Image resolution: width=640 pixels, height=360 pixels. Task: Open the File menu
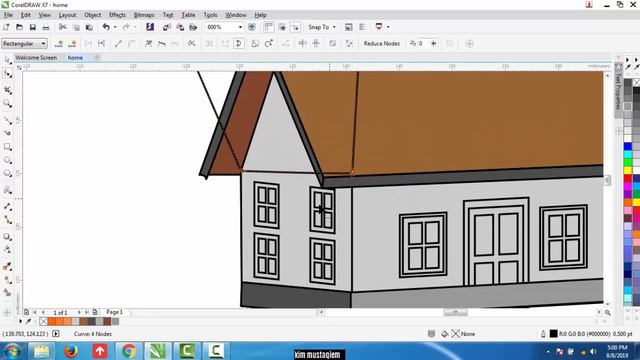8,15
